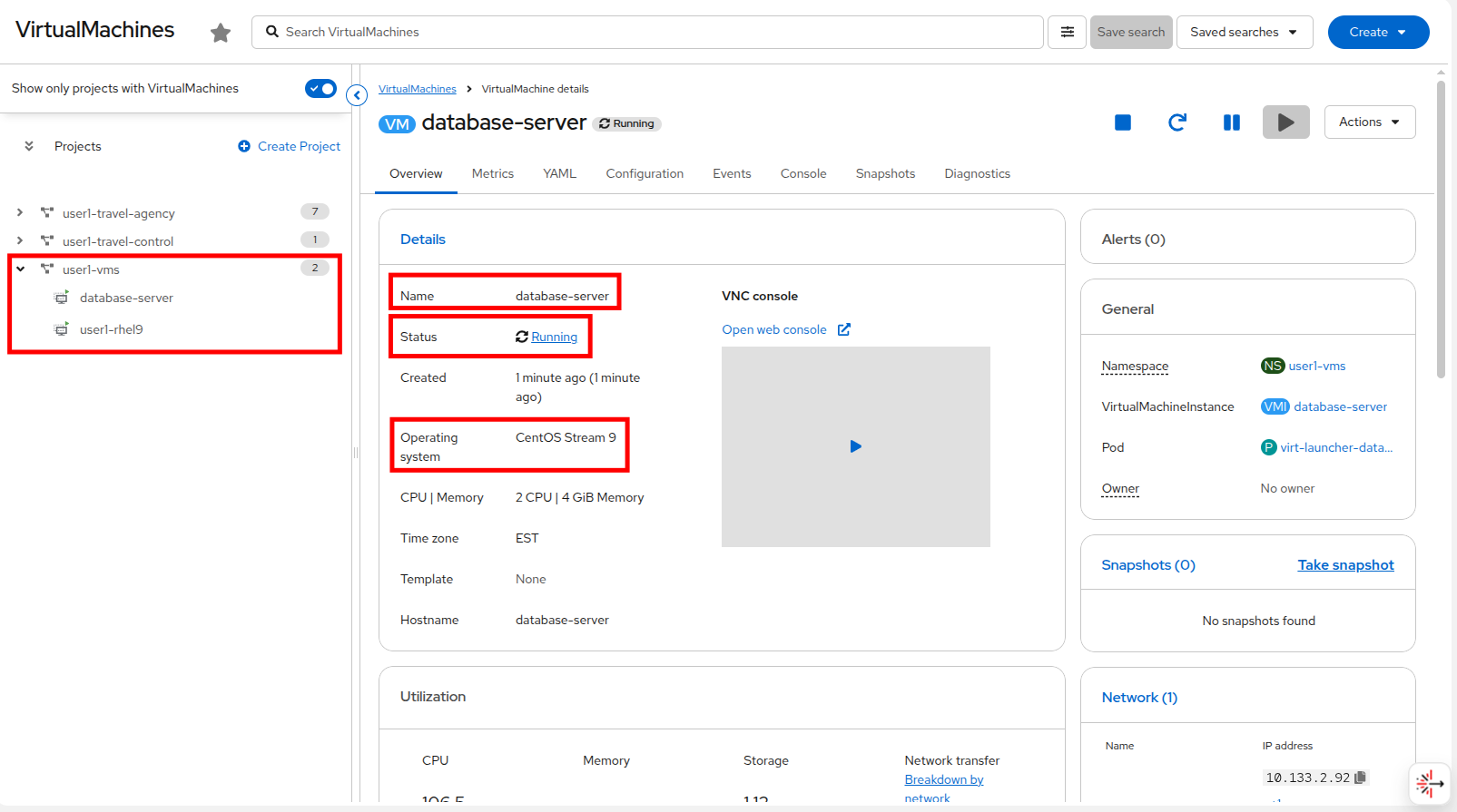Restart the VM with the circular arrow icon

pos(1177,122)
